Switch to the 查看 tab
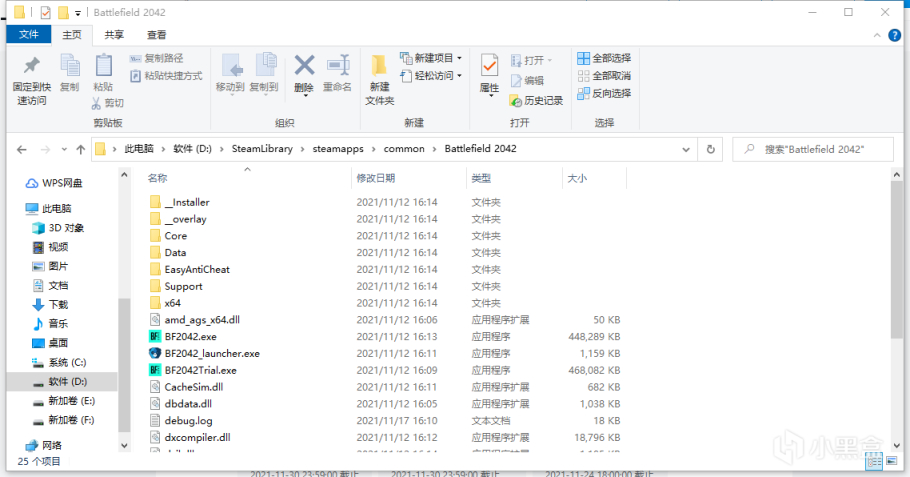The image size is (910, 477). (156, 35)
